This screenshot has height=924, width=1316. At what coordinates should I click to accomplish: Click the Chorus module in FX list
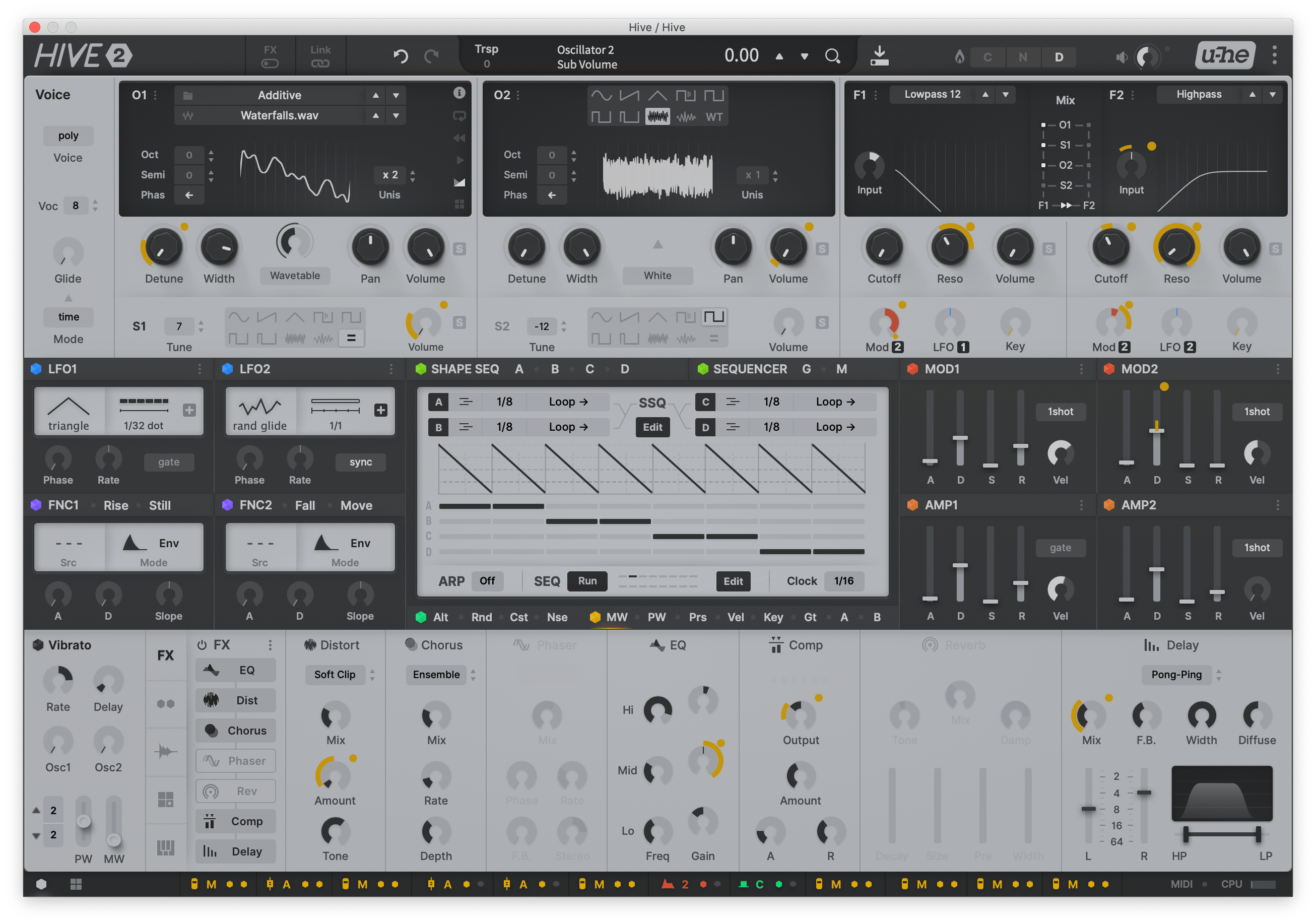coord(236,730)
